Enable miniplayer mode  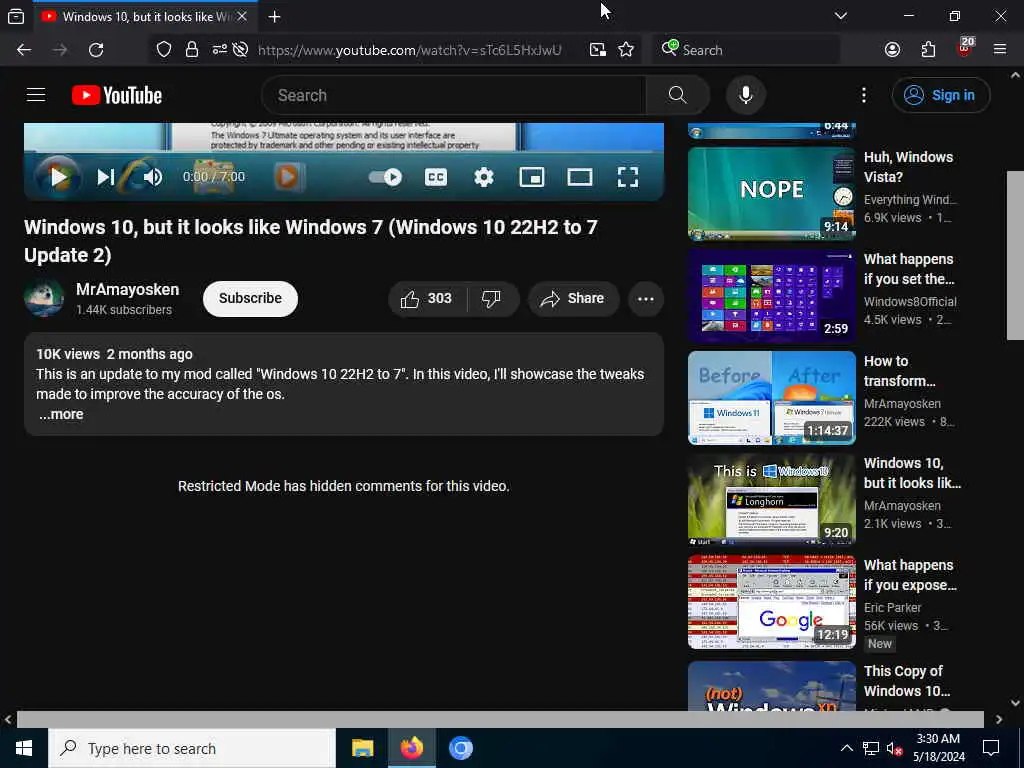[532, 177]
